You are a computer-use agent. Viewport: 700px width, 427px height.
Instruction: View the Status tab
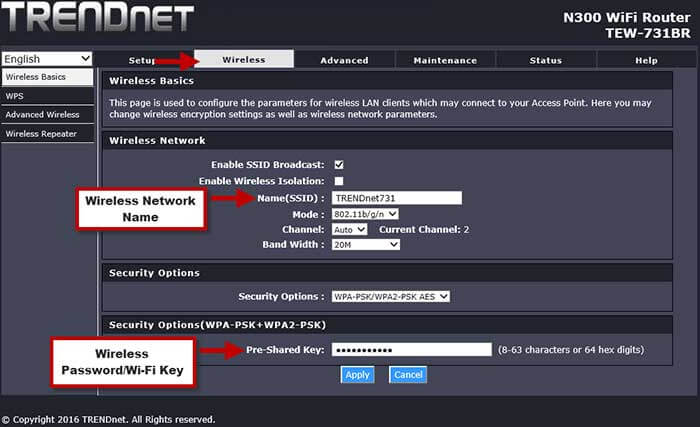click(545, 60)
